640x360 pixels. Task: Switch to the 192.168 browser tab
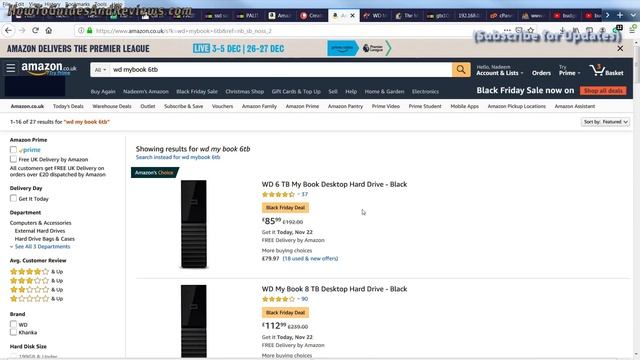[x=468, y=16]
